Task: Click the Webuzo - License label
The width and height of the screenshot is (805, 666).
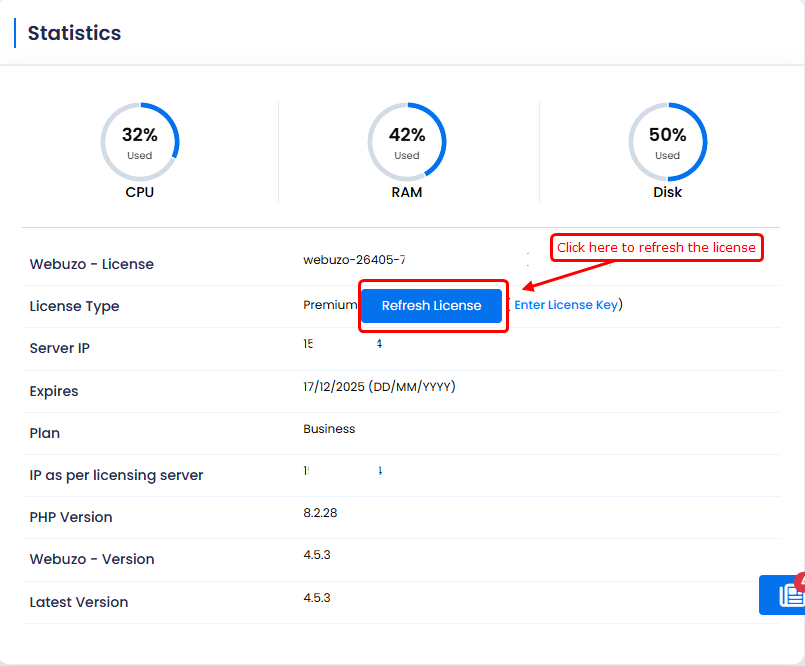Action: coord(92,264)
